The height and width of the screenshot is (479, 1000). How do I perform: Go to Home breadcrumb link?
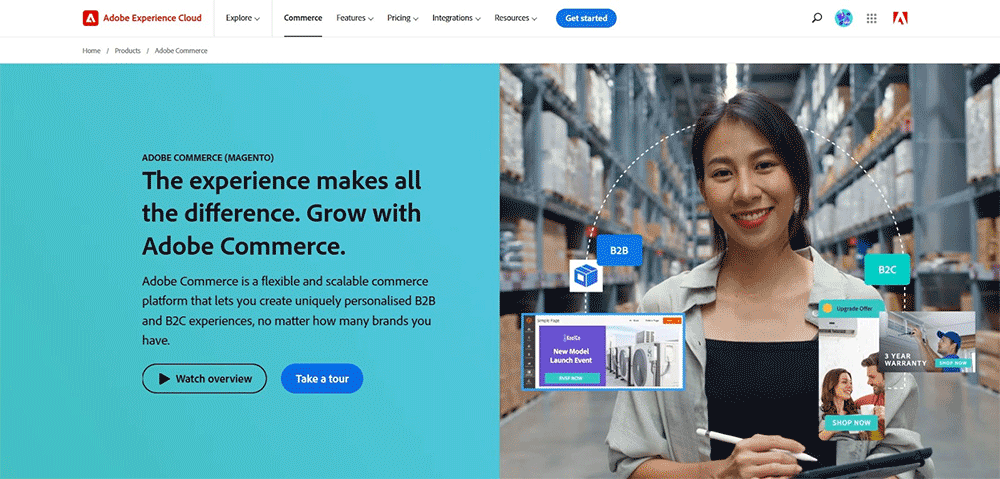(x=91, y=50)
